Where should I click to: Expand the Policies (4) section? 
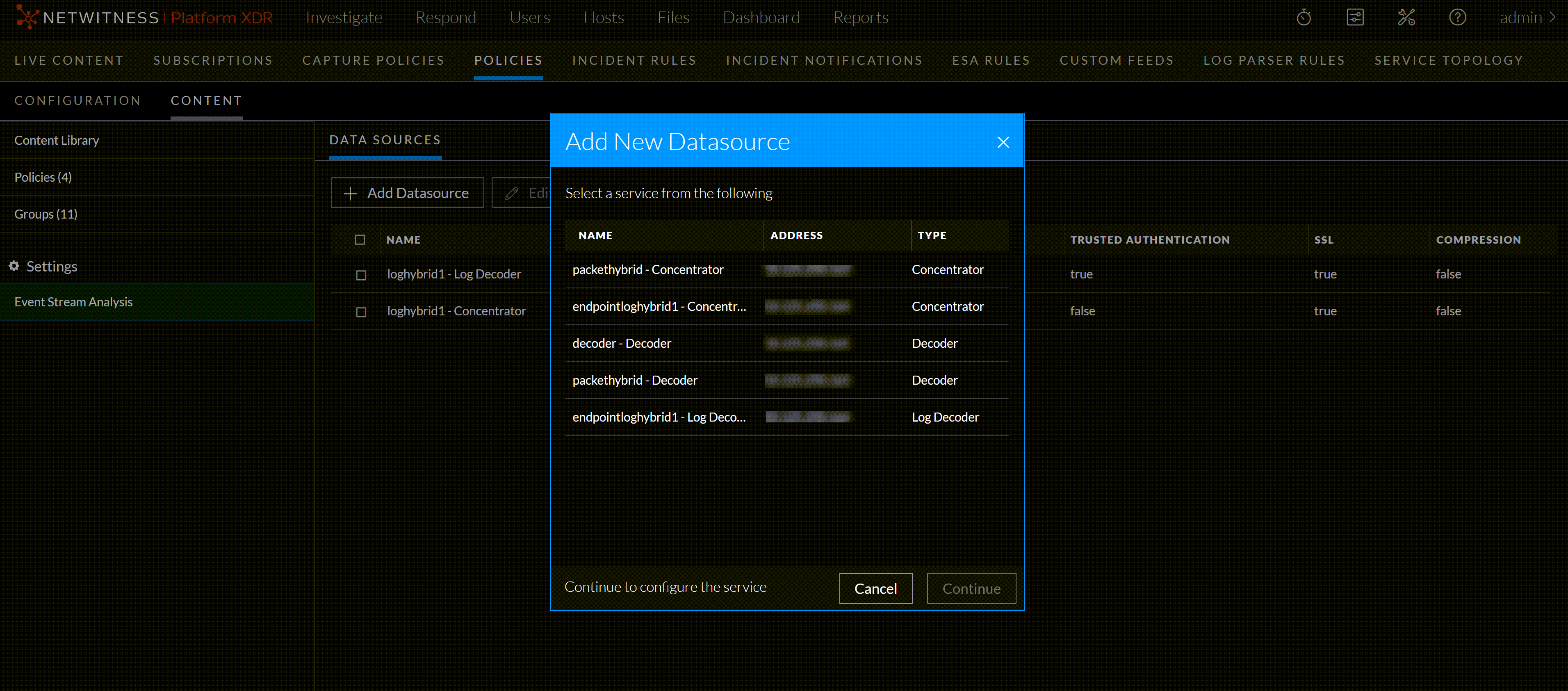pos(43,177)
